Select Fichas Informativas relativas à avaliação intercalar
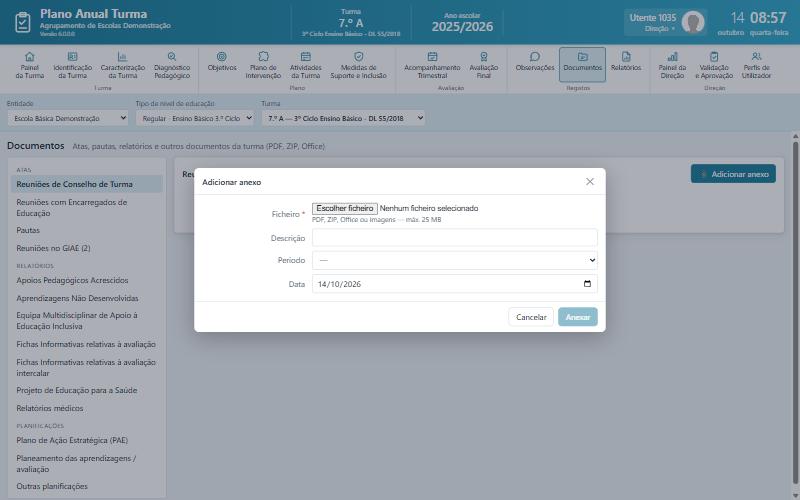Screen dimensions: 800x500 [x=86, y=367]
